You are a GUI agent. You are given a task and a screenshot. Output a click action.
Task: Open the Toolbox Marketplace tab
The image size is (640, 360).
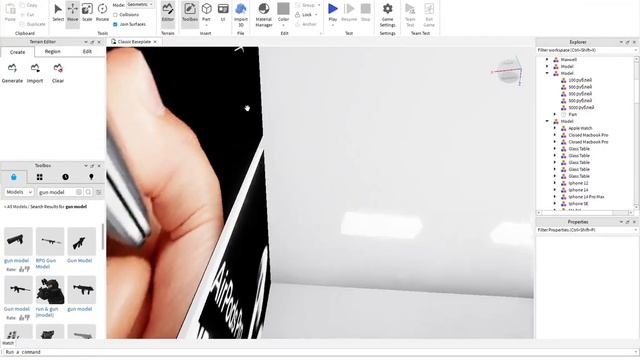(13, 177)
